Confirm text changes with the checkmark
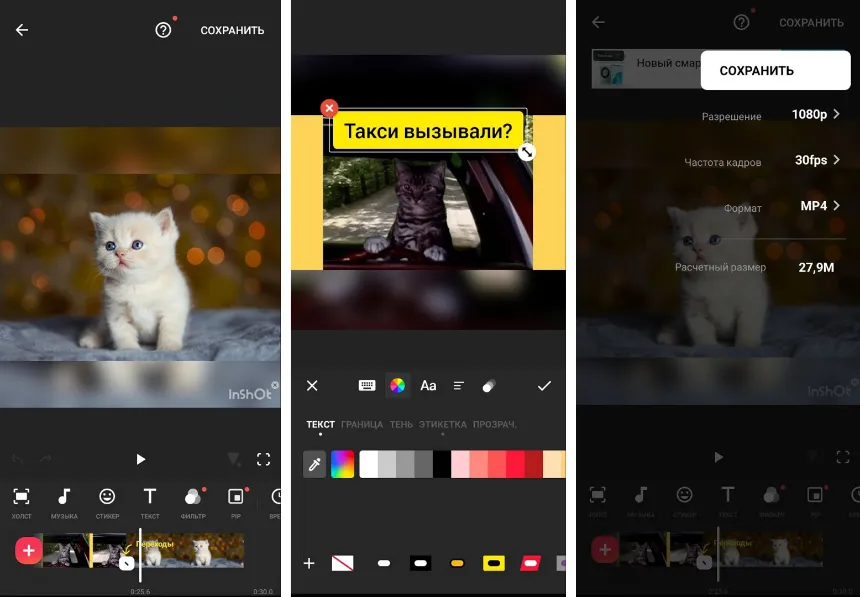This screenshot has height=597, width=860. pos(544,386)
